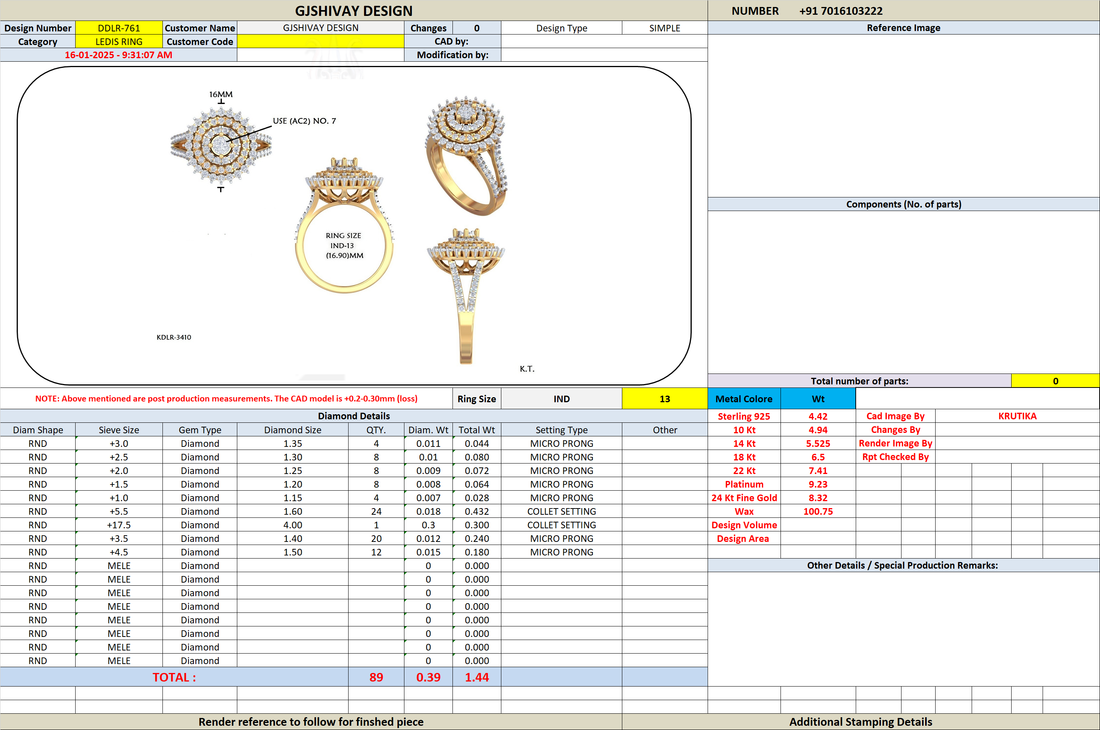Click the Render Image By label
1100x730 pixels.
pos(895,443)
